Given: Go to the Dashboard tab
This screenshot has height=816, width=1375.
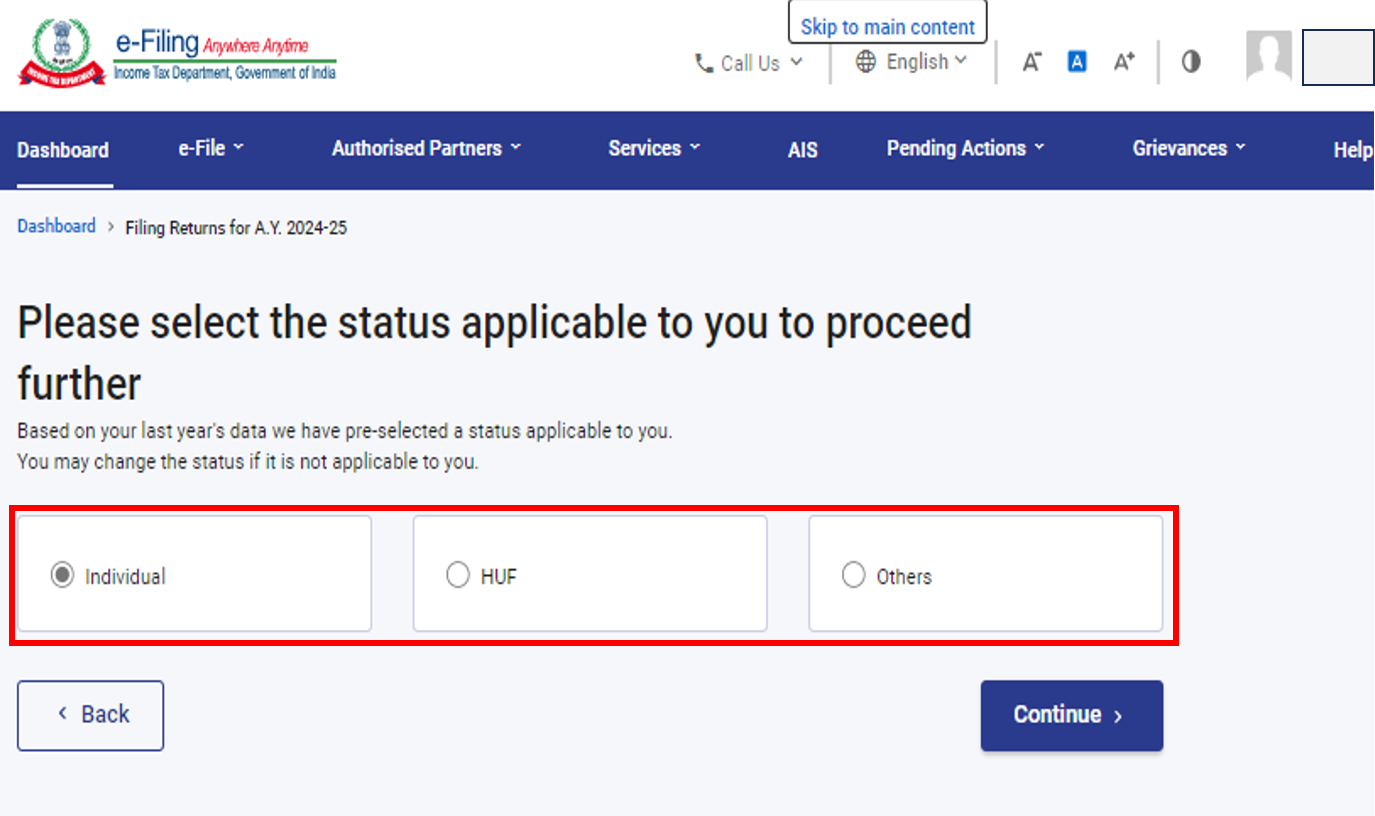Looking at the screenshot, I should click(63, 150).
